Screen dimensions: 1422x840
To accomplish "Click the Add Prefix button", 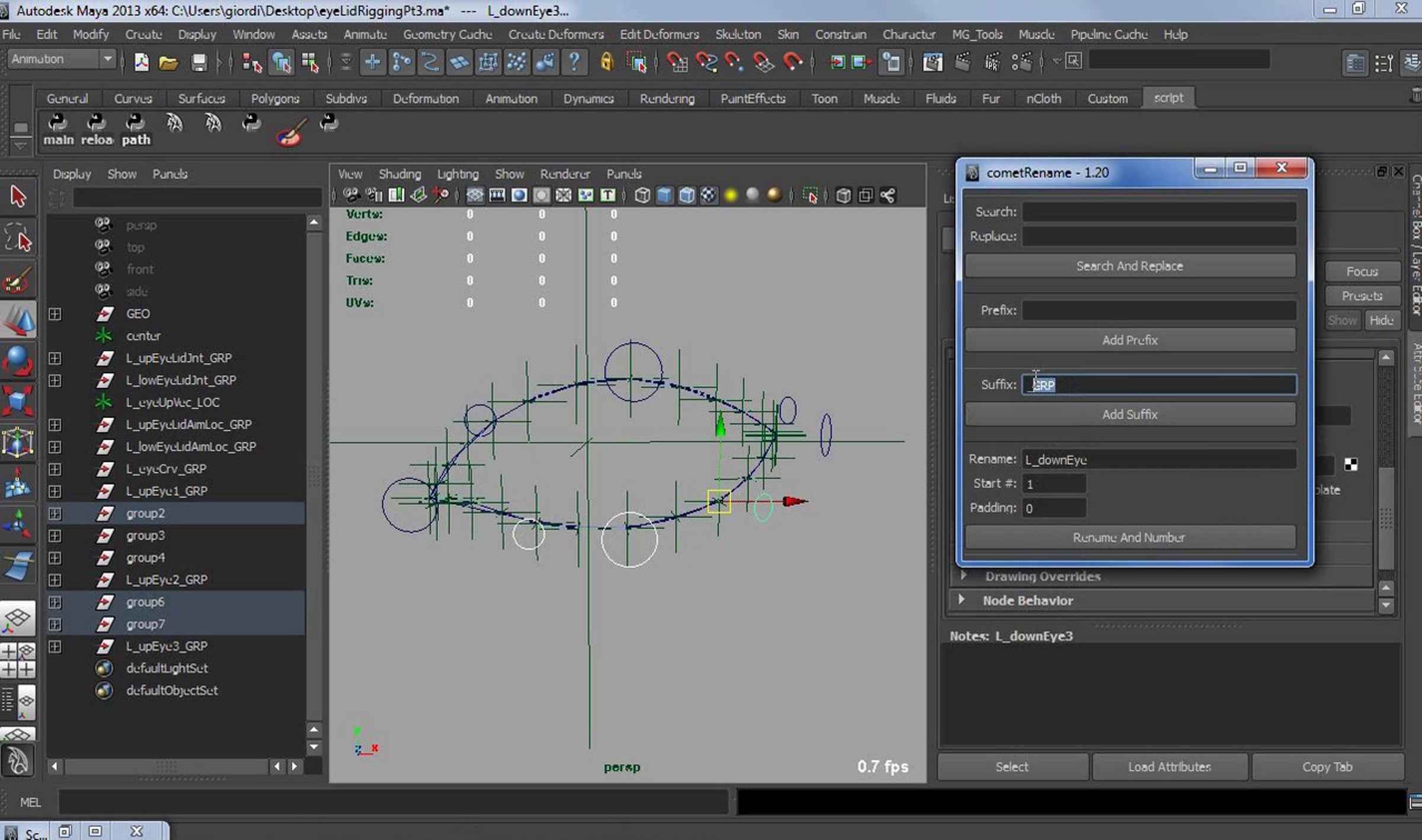I will click(1130, 340).
